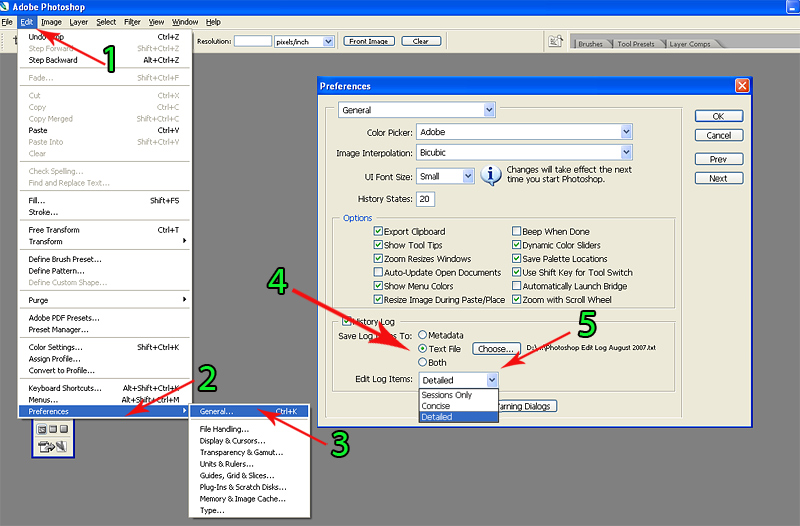
Task: Choose Step Backward in the Edit menu
Action: (105, 60)
